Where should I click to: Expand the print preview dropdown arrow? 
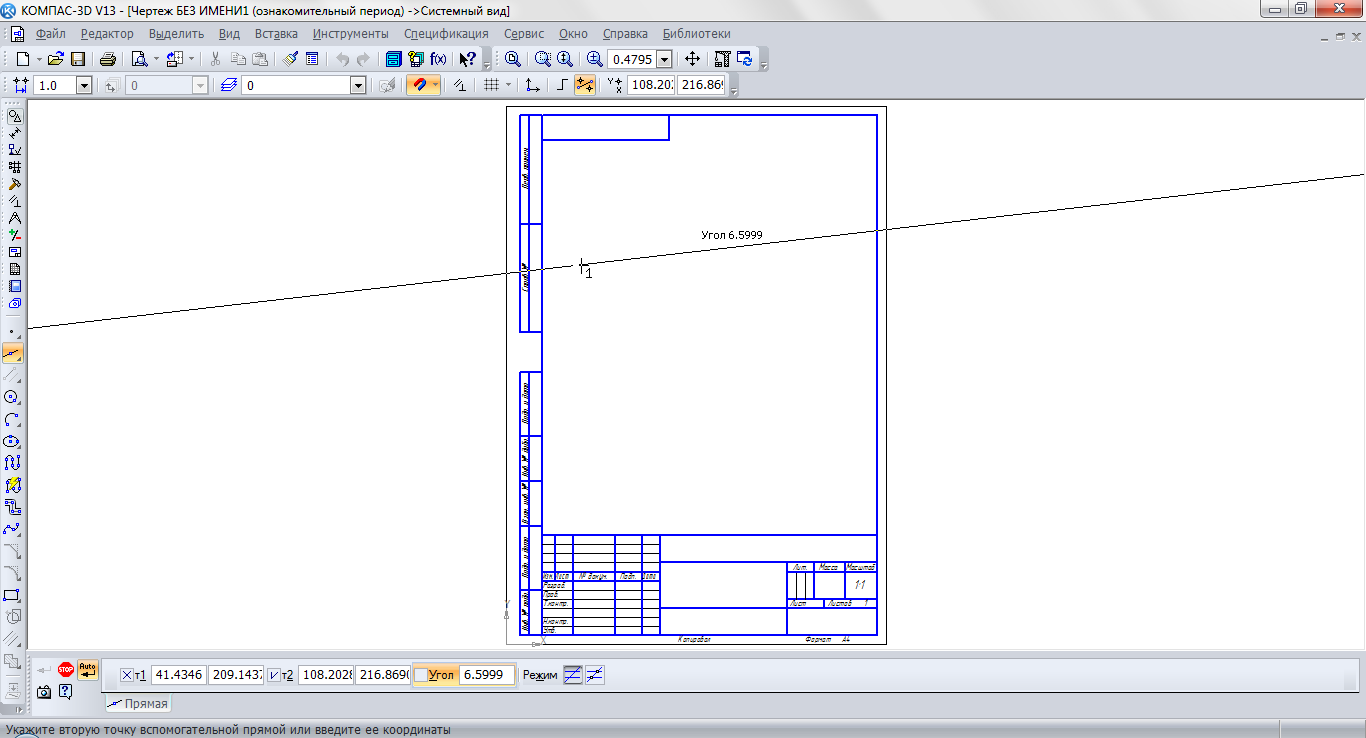156,59
